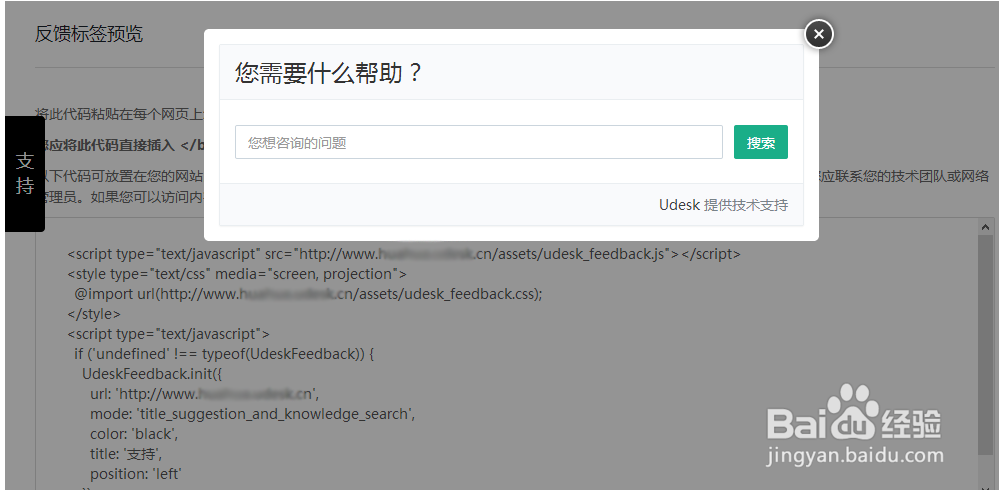
Task: Click the green 搜索 search button
Action: pos(761,142)
